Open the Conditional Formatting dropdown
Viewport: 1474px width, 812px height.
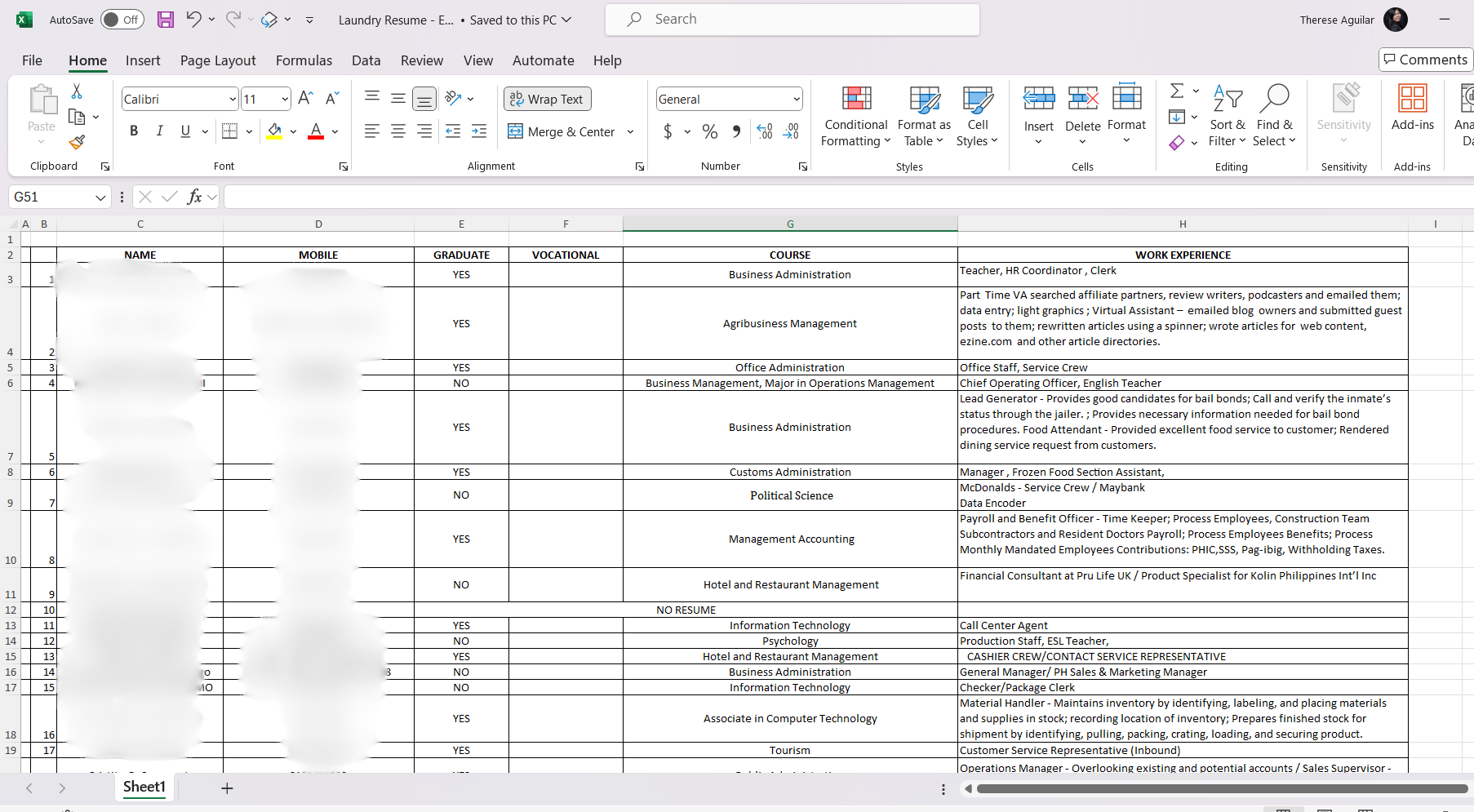click(856, 117)
